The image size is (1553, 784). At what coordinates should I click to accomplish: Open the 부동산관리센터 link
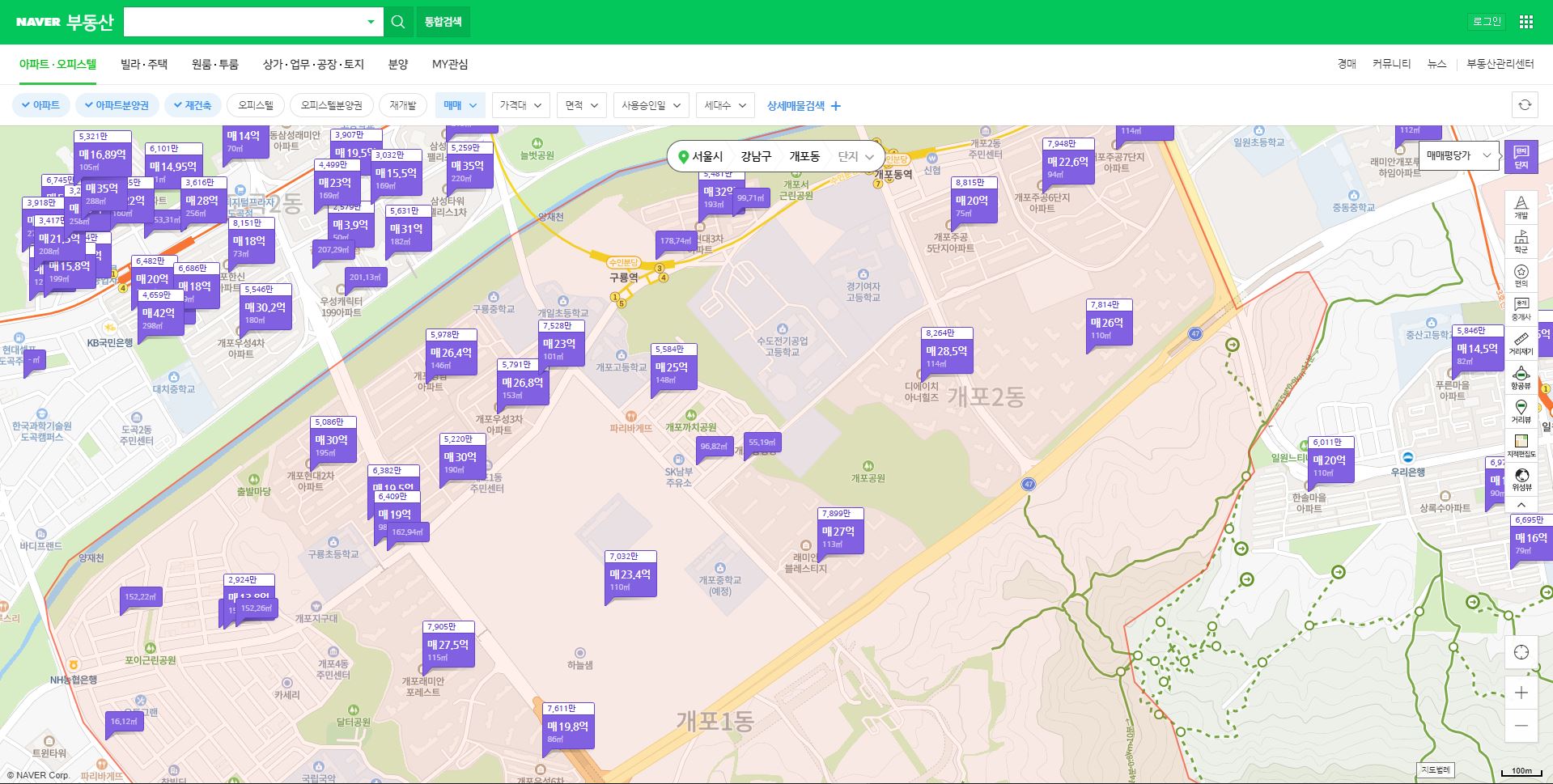point(1500,64)
